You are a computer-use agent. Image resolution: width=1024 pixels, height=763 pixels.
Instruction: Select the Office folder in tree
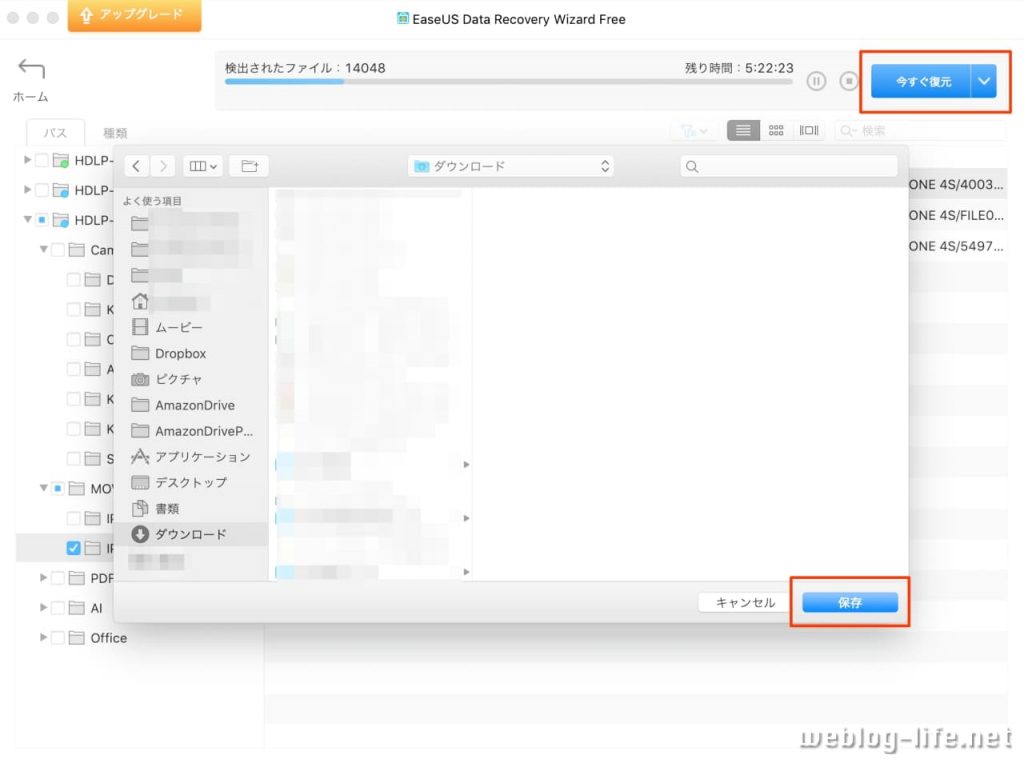(x=108, y=638)
